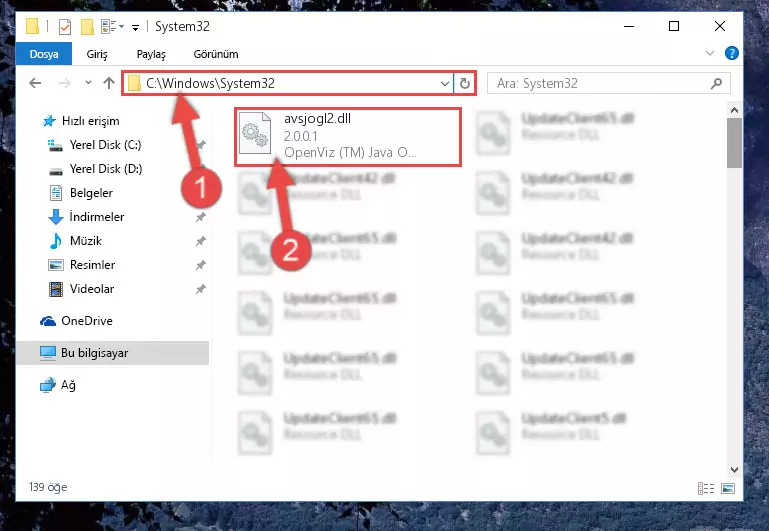Click the back navigation arrow
Image resolution: width=769 pixels, height=531 pixels.
[x=35, y=83]
